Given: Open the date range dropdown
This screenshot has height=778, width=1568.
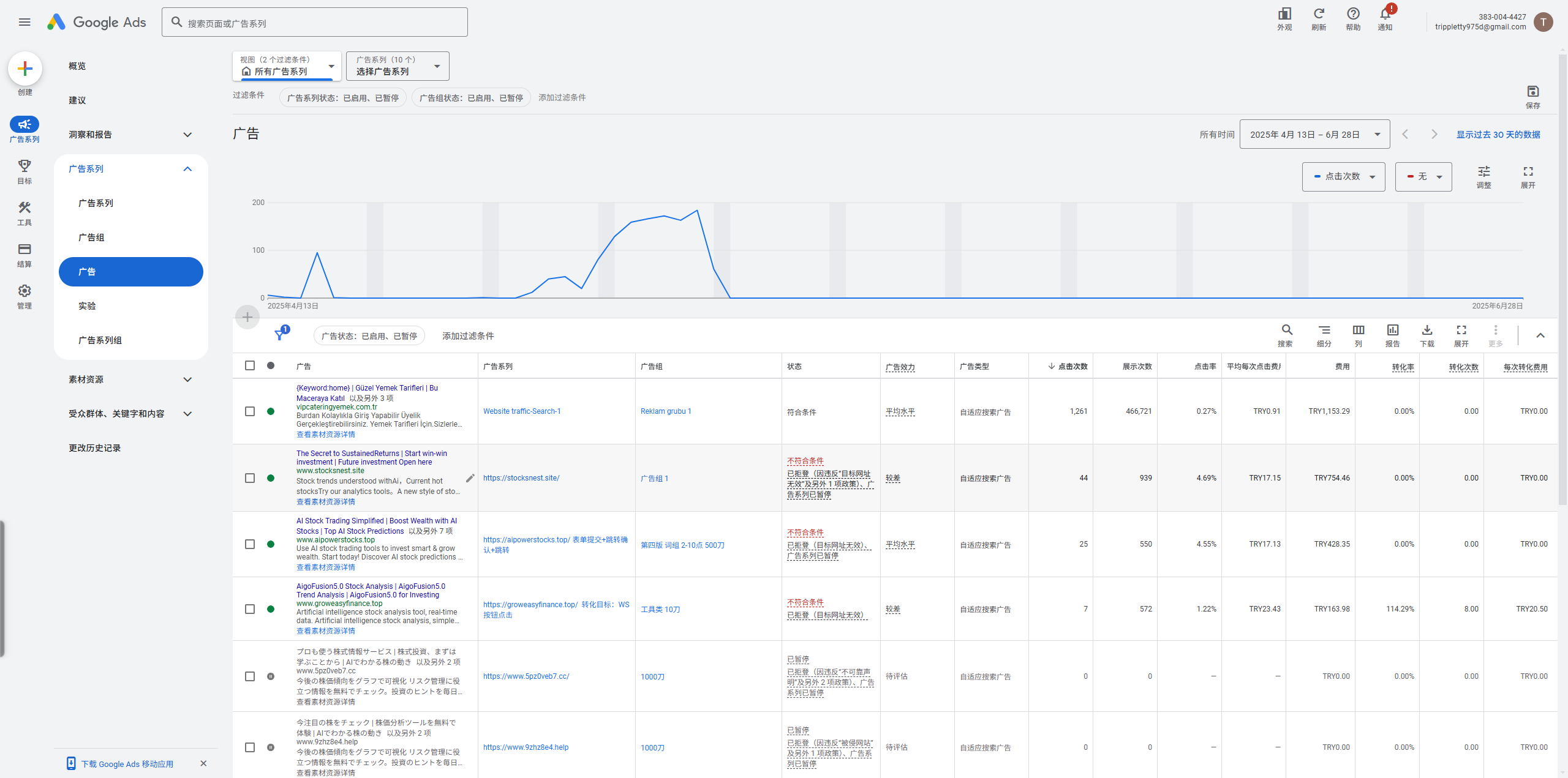Looking at the screenshot, I should click(x=1314, y=135).
